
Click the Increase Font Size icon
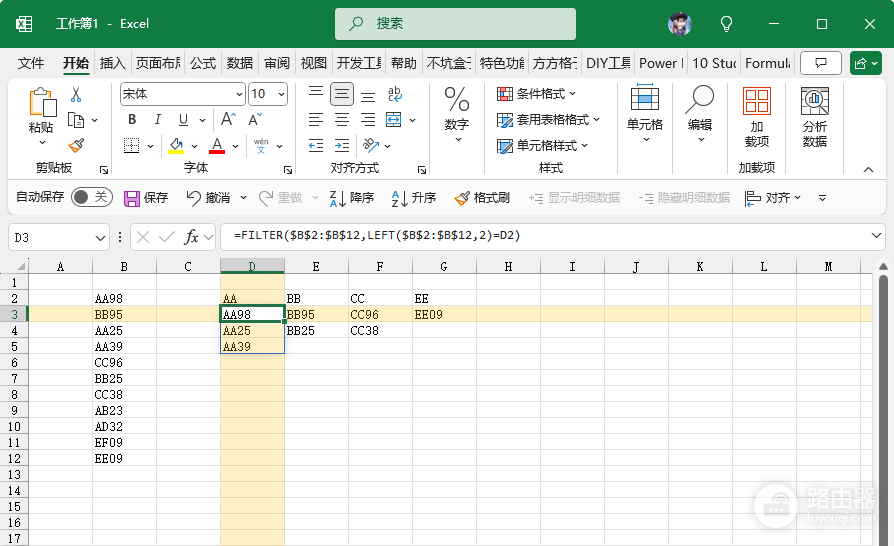tap(228, 120)
